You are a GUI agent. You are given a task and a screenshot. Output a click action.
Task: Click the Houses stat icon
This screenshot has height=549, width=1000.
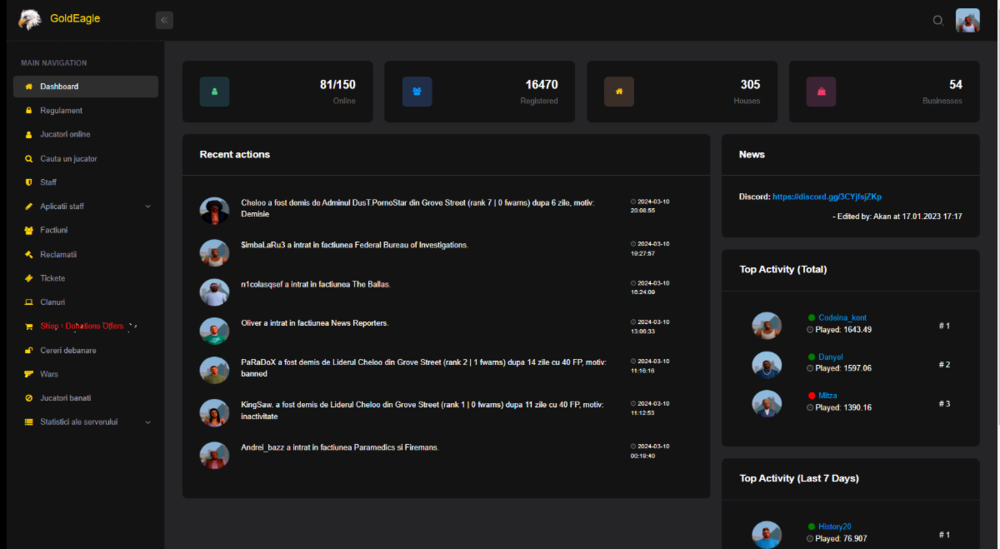[x=619, y=91]
